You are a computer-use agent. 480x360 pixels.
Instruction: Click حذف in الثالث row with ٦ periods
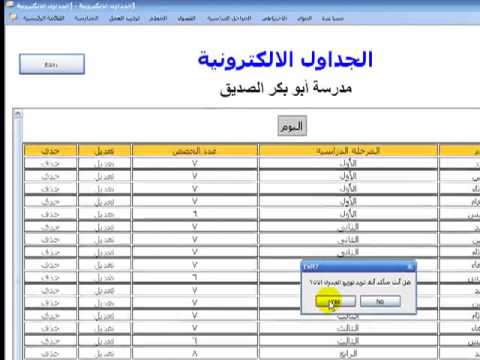(x=50, y=341)
